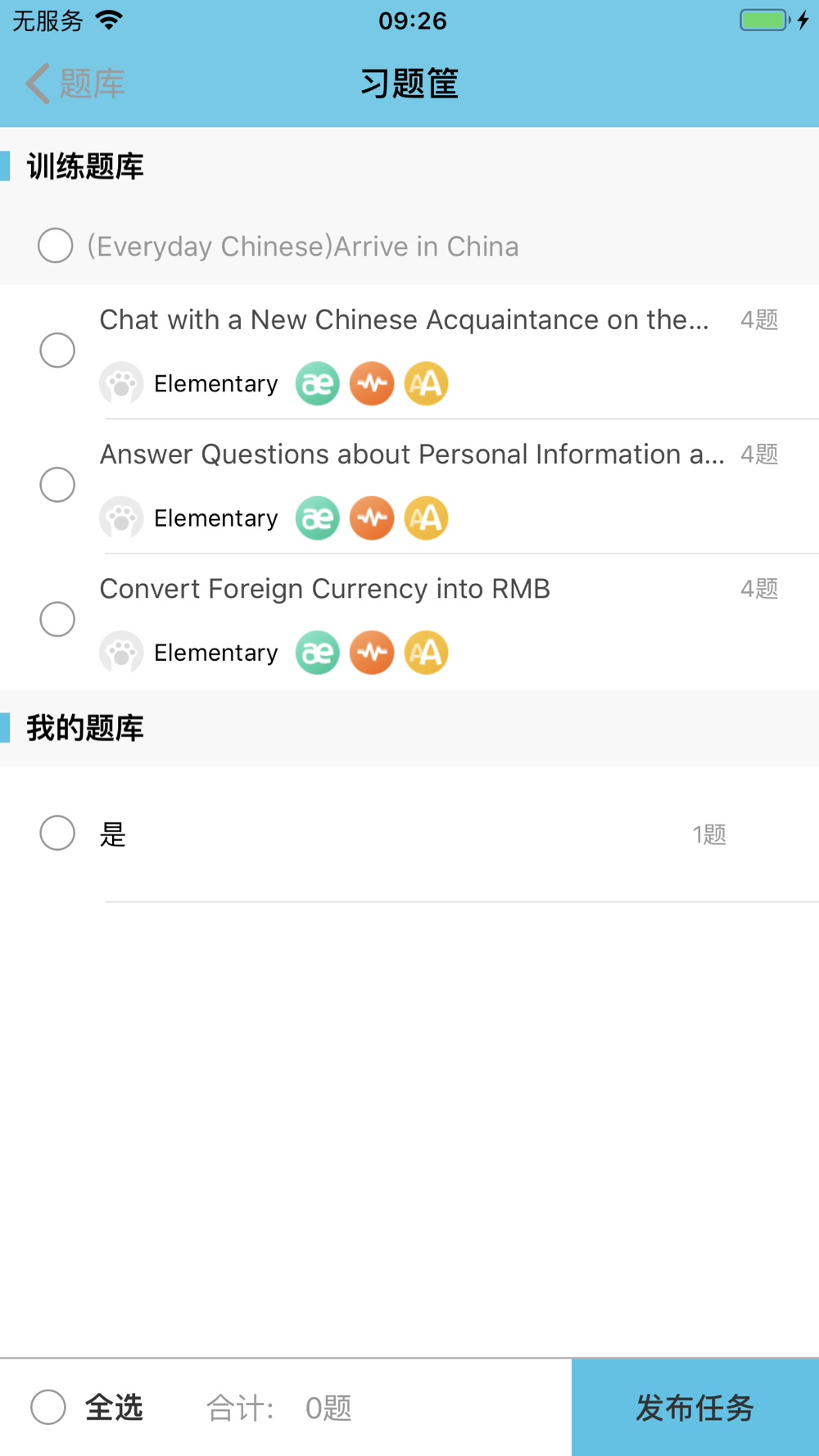Image resolution: width=819 pixels, height=1456 pixels.
Task: Tap the green phonetic icon under Convert Foreign Currency into RMB
Action: click(317, 652)
